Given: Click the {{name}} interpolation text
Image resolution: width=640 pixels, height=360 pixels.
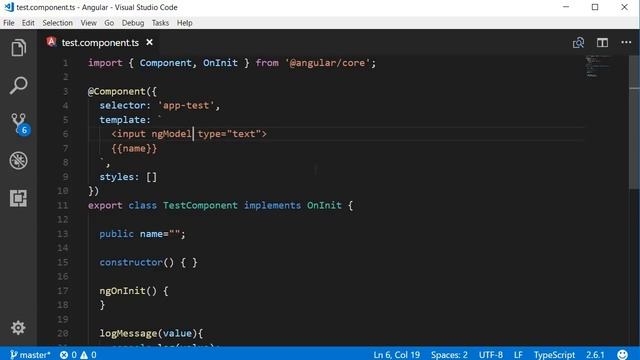Looking at the screenshot, I should [x=134, y=148].
